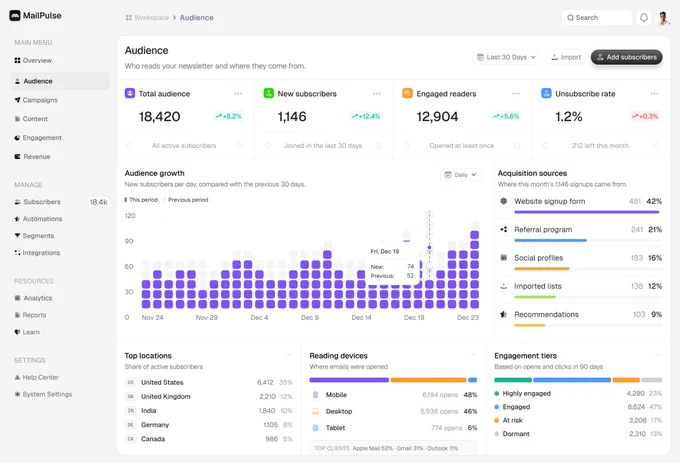
Task: Click the +0.3% unsubscribe trend badge
Action: pyautogui.click(x=645, y=116)
